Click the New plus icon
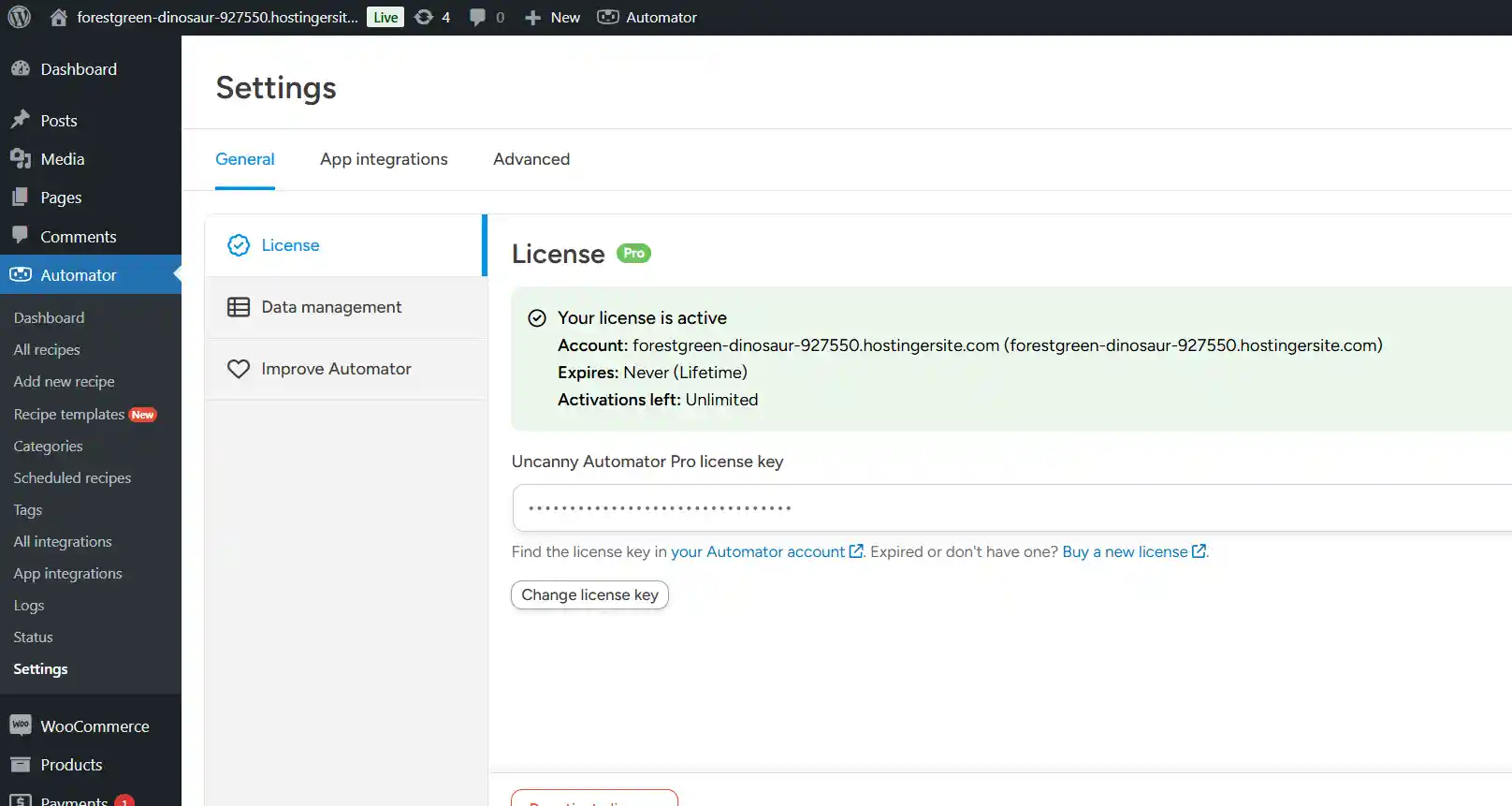Viewport: 1512px width, 806px height. tap(532, 18)
